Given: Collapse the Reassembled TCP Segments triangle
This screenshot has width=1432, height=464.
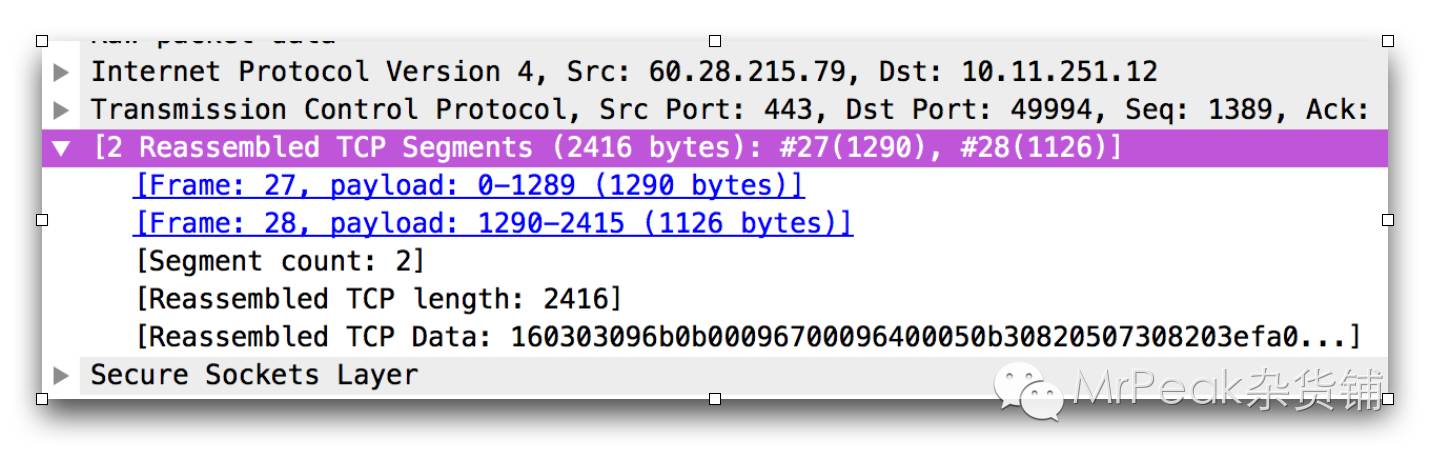Looking at the screenshot, I should (61, 148).
